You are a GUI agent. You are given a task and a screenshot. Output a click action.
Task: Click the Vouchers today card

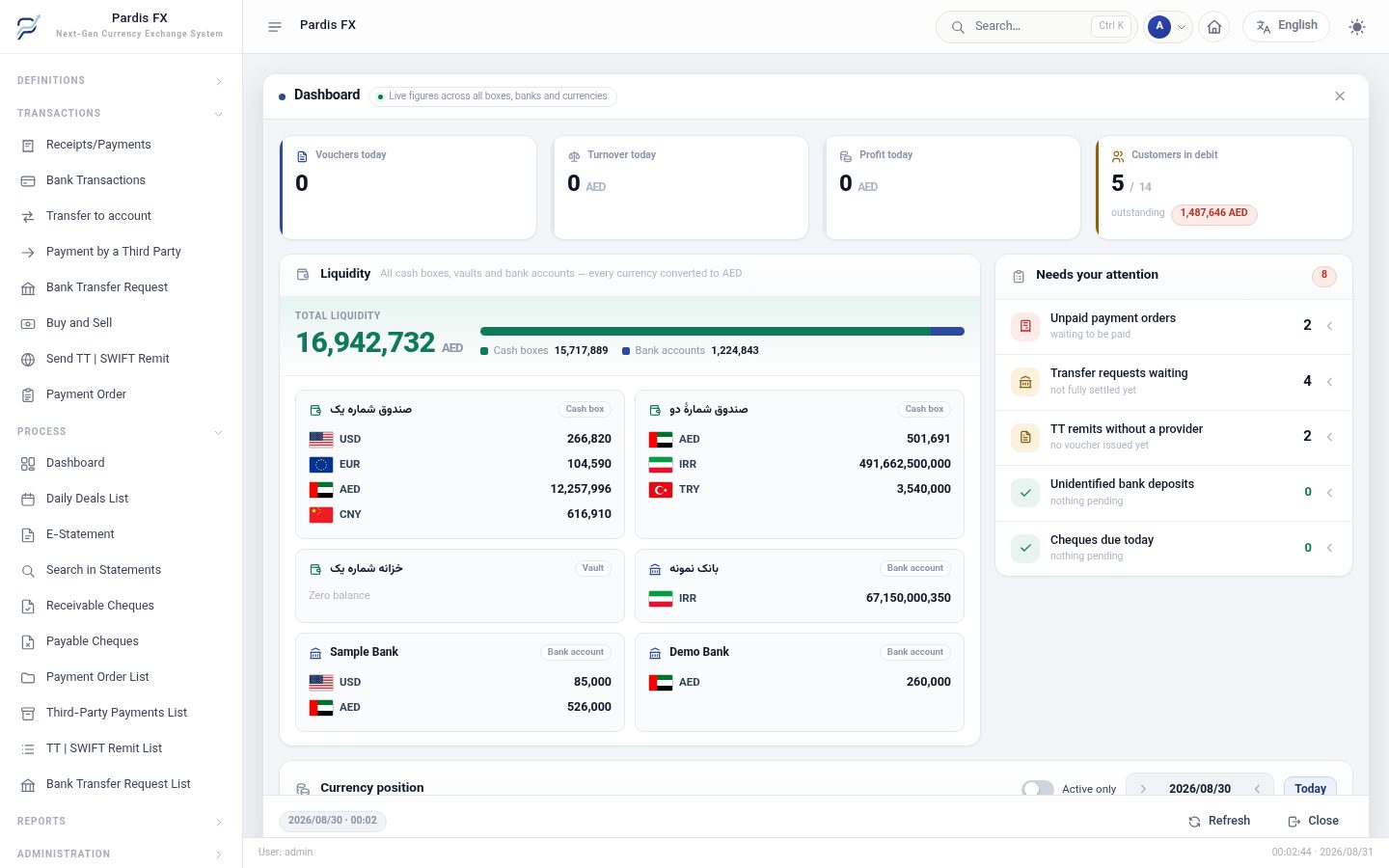408,187
